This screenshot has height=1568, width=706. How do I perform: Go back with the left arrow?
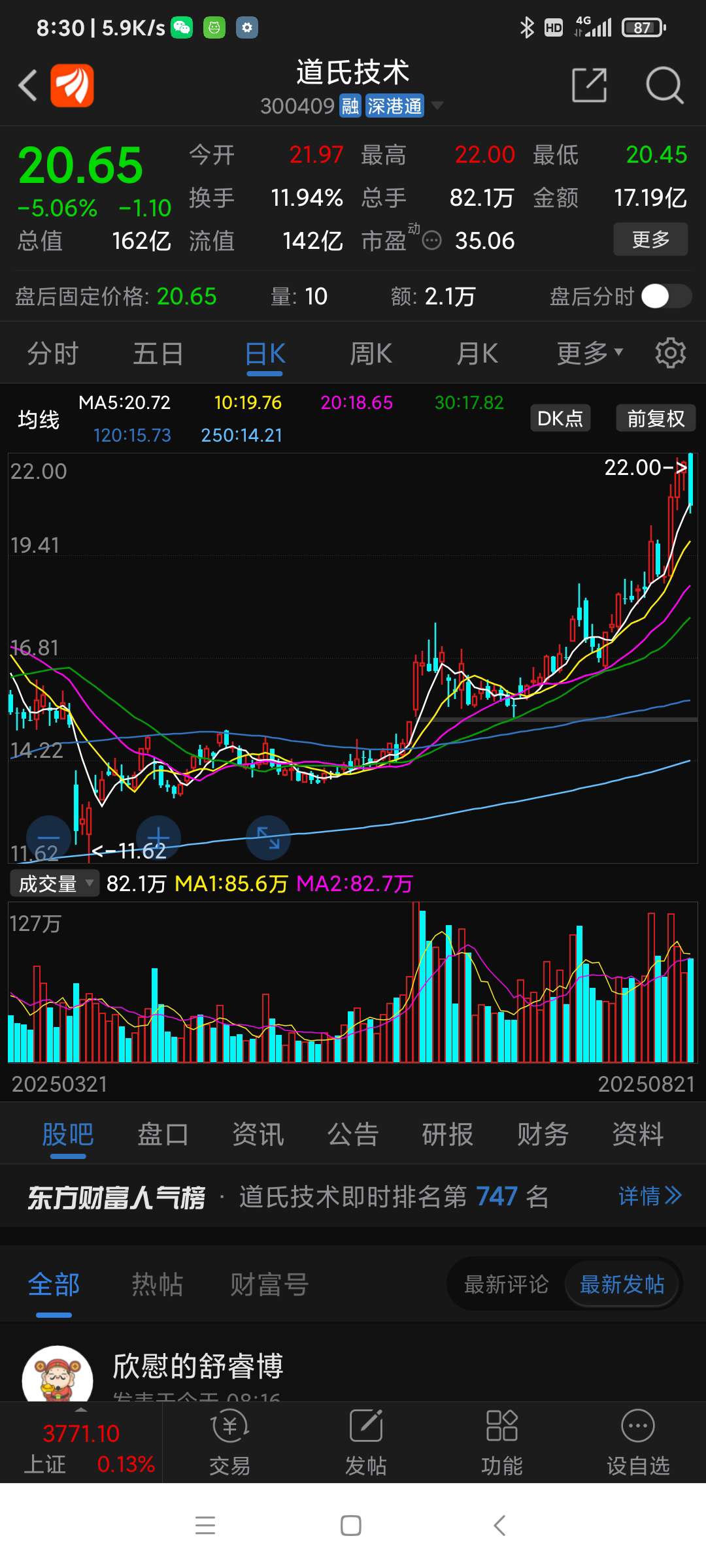(27, 85)
